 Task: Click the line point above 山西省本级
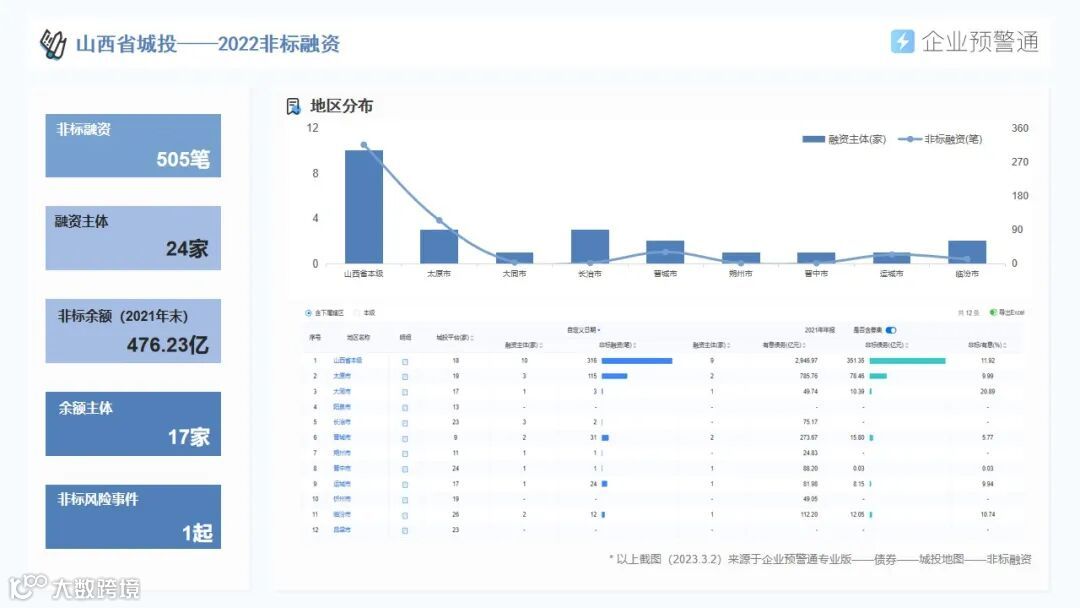pos(364,145)
